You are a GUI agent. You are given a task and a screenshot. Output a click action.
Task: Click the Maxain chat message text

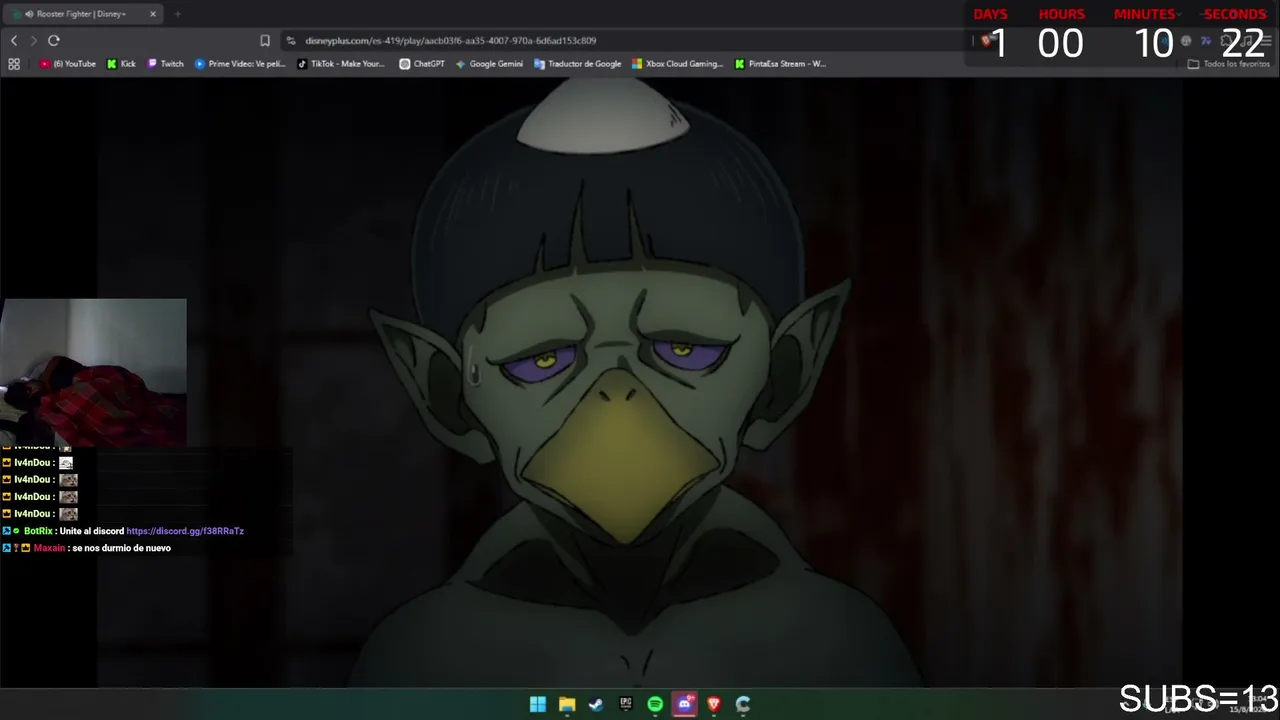click(x=121, y=548)
